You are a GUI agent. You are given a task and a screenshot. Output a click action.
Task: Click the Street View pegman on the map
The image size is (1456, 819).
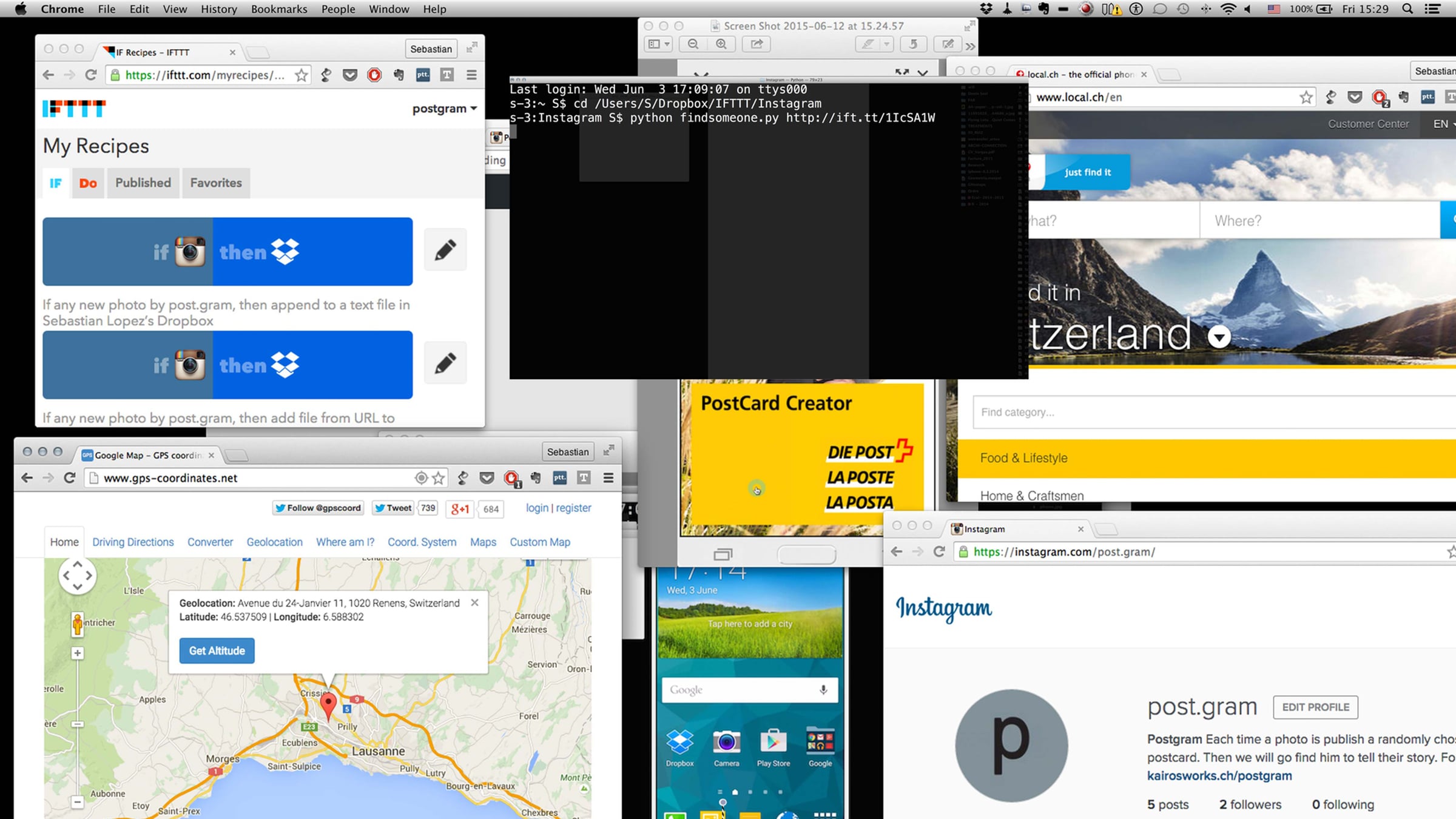[x=77, y=624]
